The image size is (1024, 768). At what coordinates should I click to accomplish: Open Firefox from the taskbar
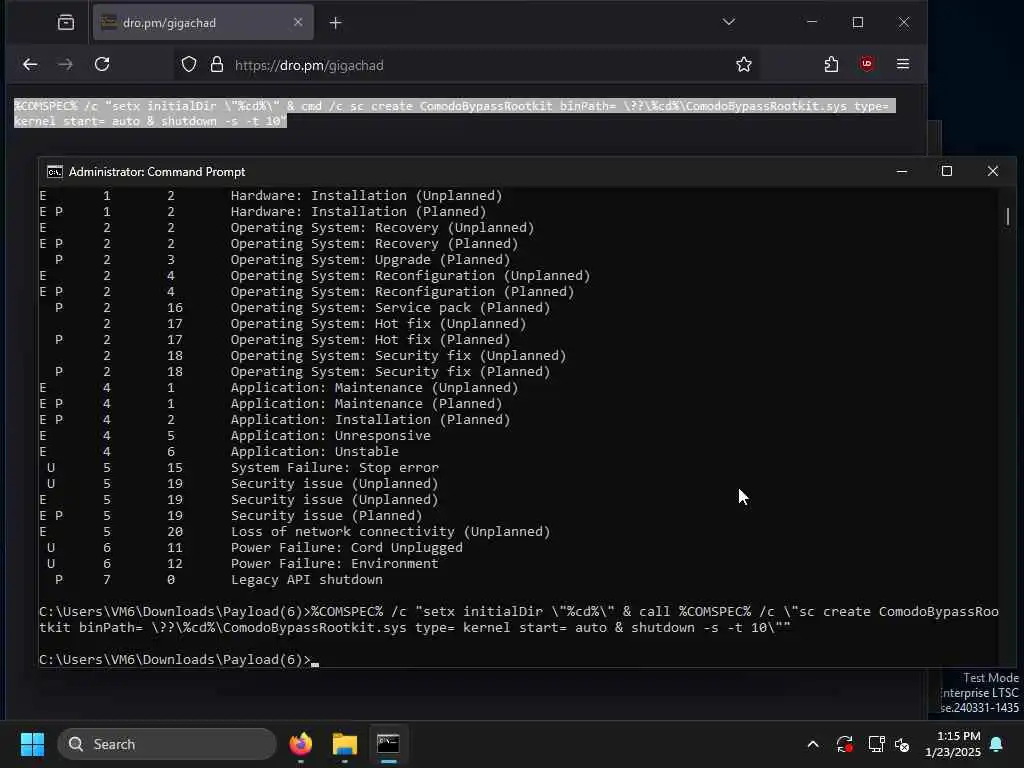click(x=301, y=744)
